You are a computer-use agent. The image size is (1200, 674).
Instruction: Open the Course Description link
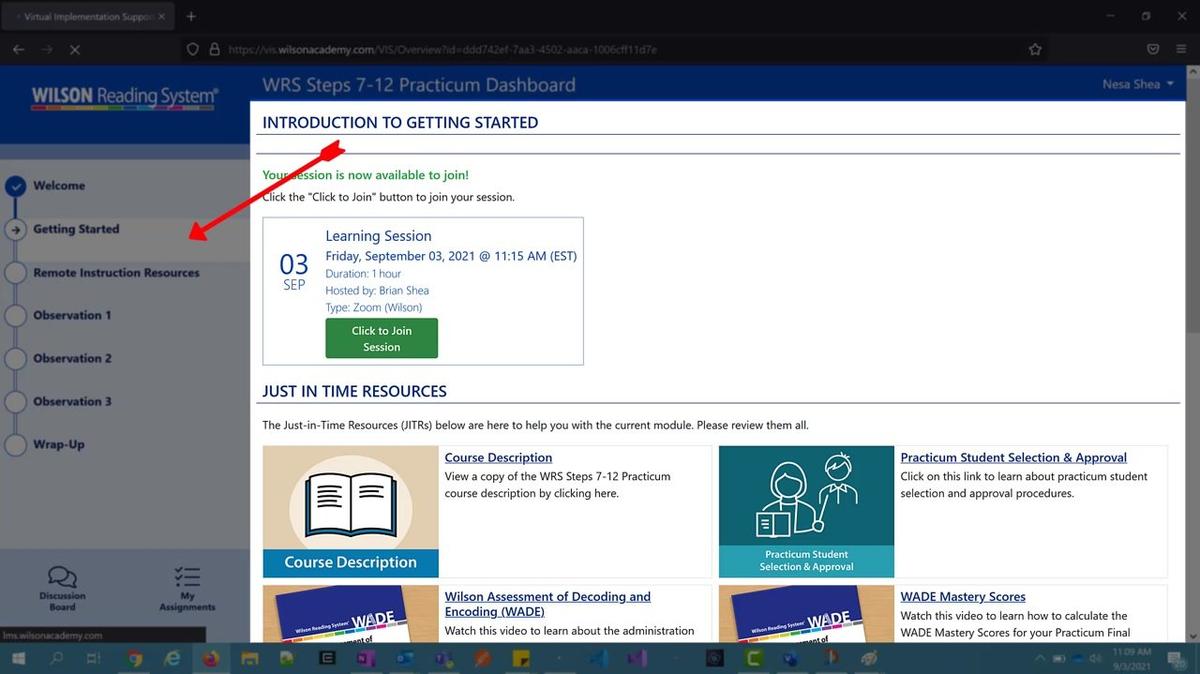(498, 458)
